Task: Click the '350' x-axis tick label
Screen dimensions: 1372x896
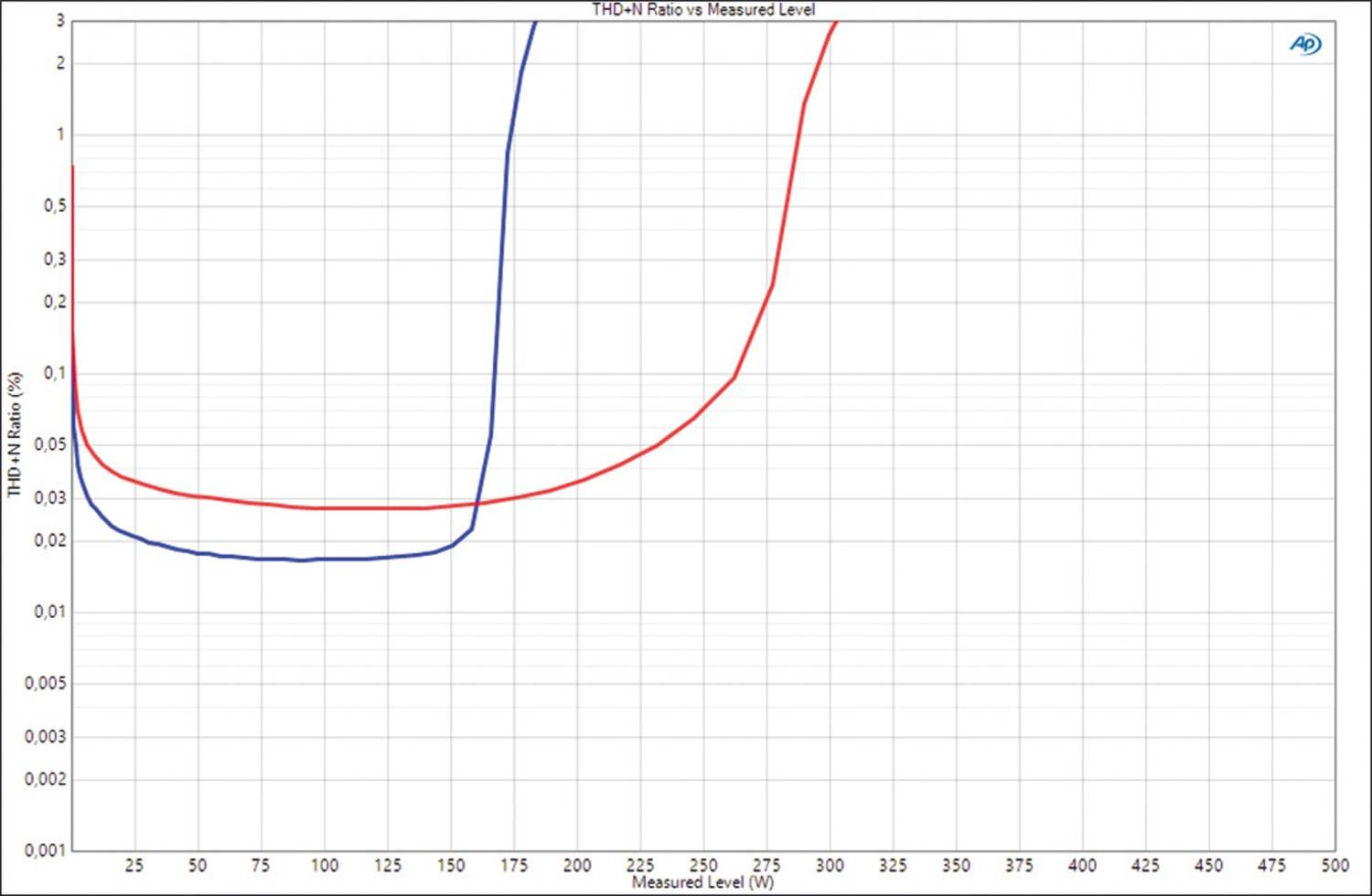Action: pyautogui.click(x=956, y=865)
